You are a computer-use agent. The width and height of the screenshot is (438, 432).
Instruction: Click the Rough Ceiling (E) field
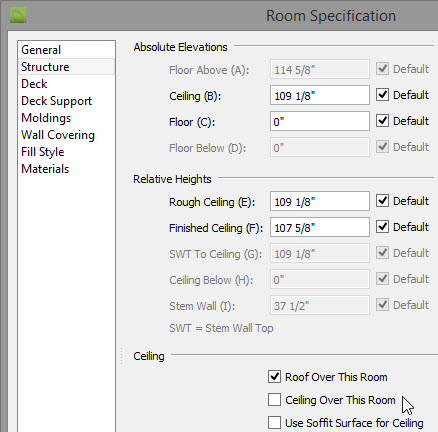tap(320, 201)
